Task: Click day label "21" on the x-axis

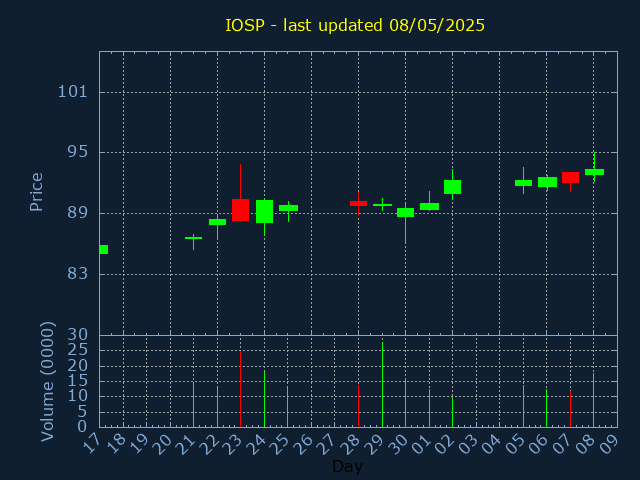Action: tap(187, 443)
